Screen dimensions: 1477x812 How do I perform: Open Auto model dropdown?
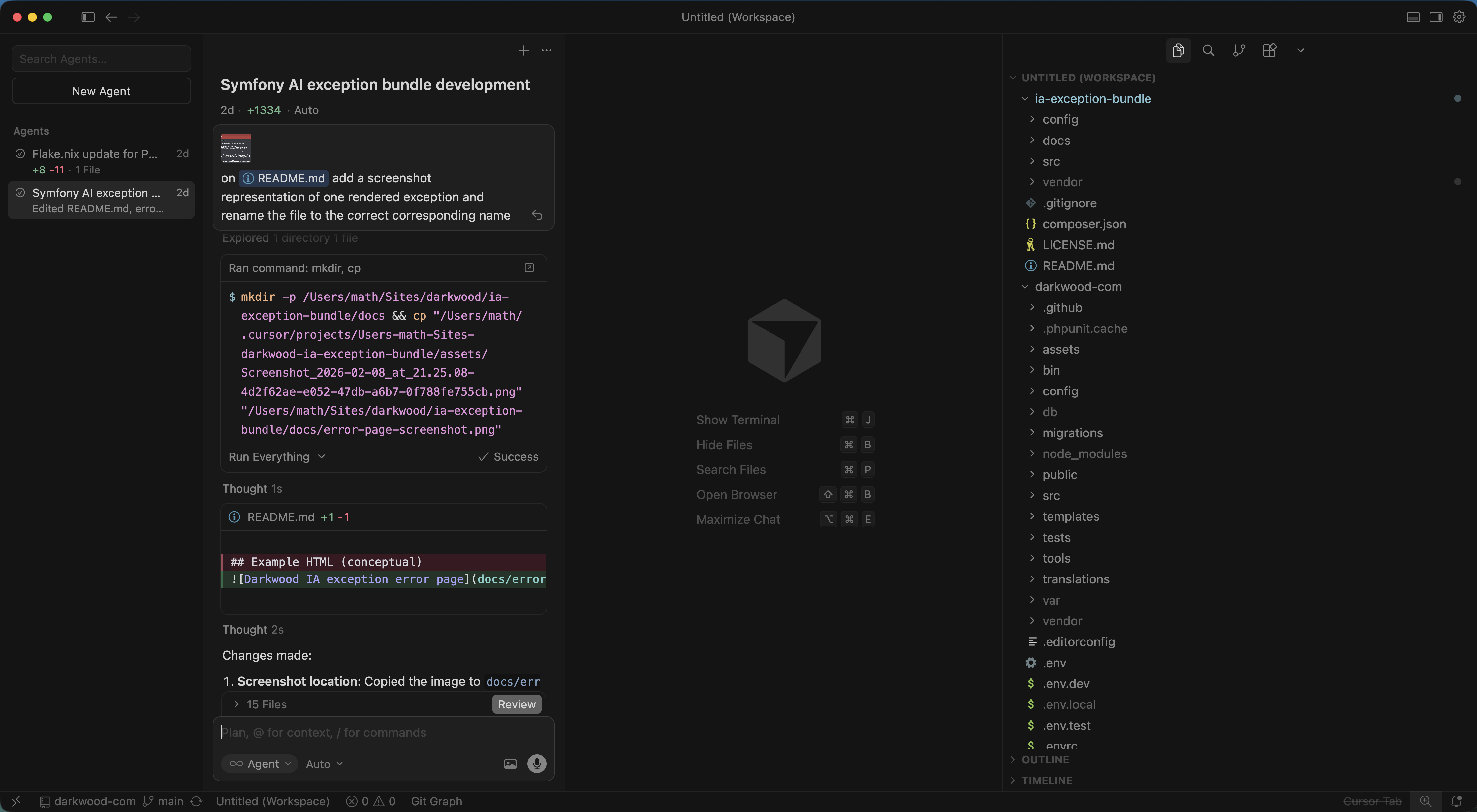pos(324,763)
